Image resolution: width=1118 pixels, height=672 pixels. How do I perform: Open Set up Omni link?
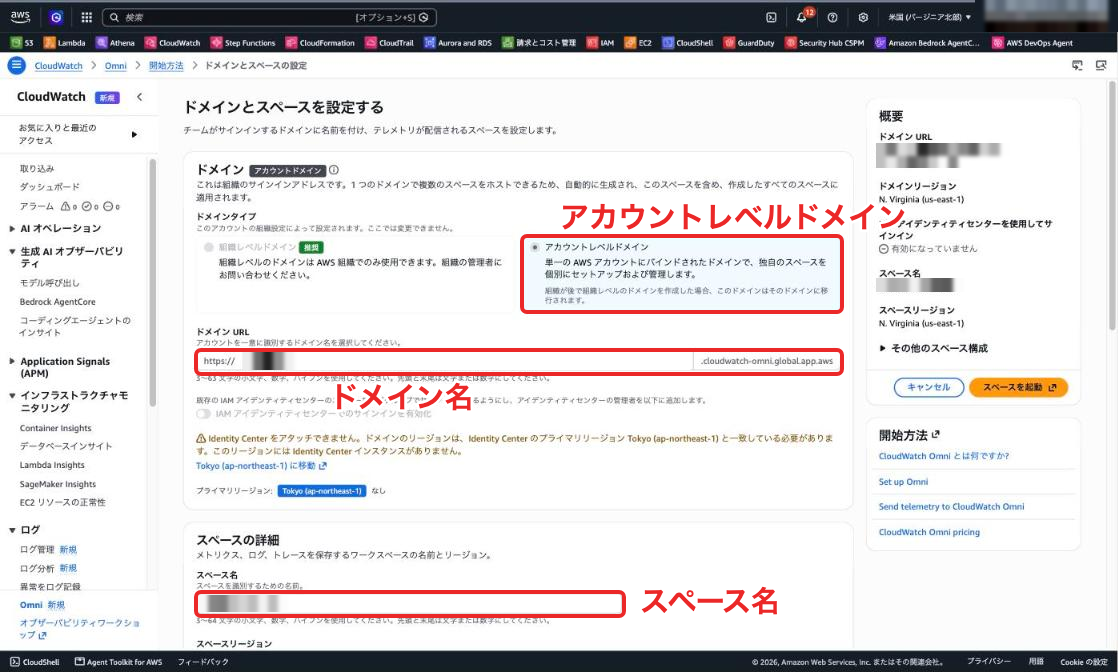tap(903, 482)
